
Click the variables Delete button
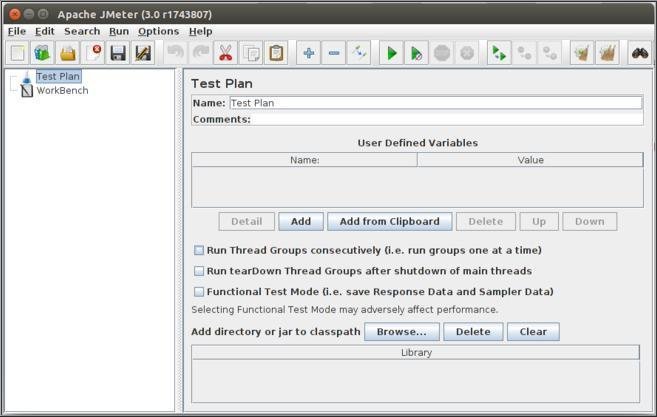[486, 221]
